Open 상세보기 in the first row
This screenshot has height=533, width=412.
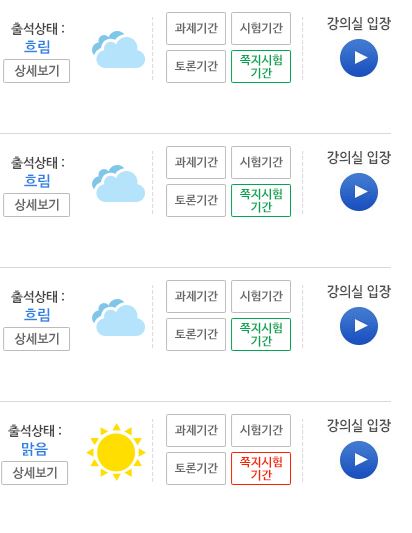pos(36,71)
